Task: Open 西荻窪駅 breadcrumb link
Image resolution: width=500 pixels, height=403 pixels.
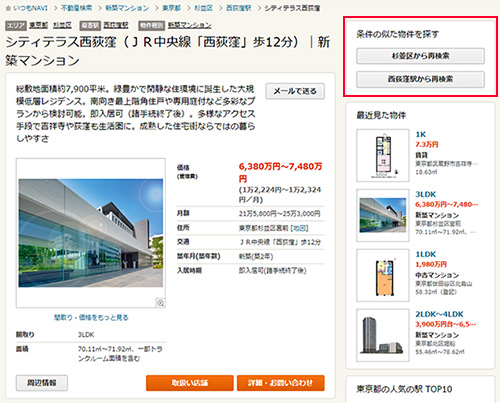Action: coord(239,8)
